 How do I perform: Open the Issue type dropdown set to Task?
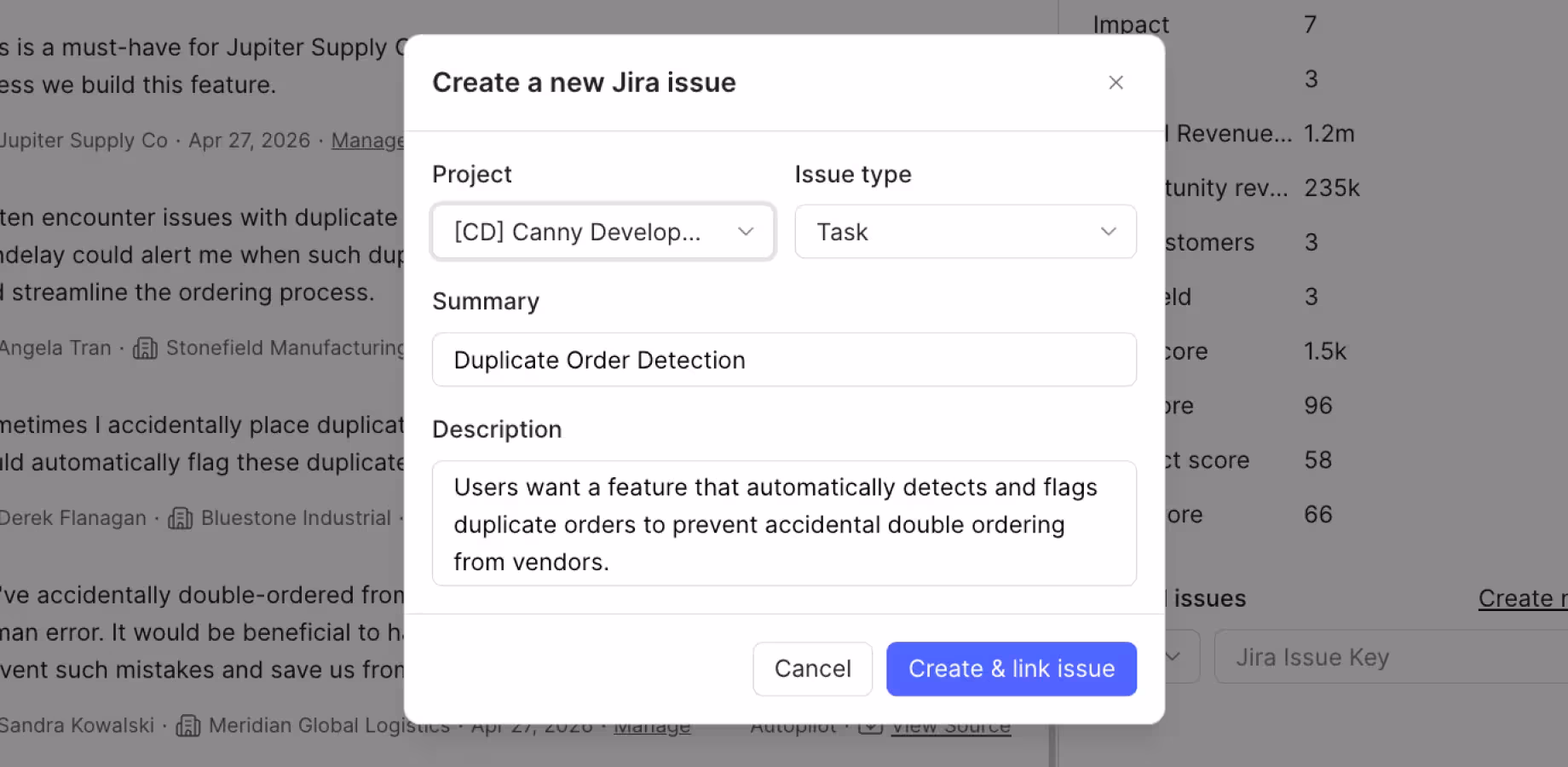coord(966,232)
